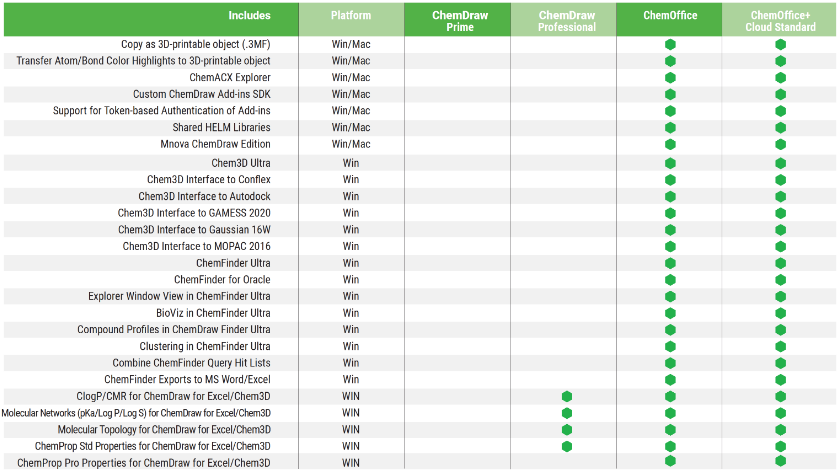Viewport: 839px width, 472px height.
Task: Select 'Custom ChemDraw Add-ins SDK' label
Action: point(202,94)
